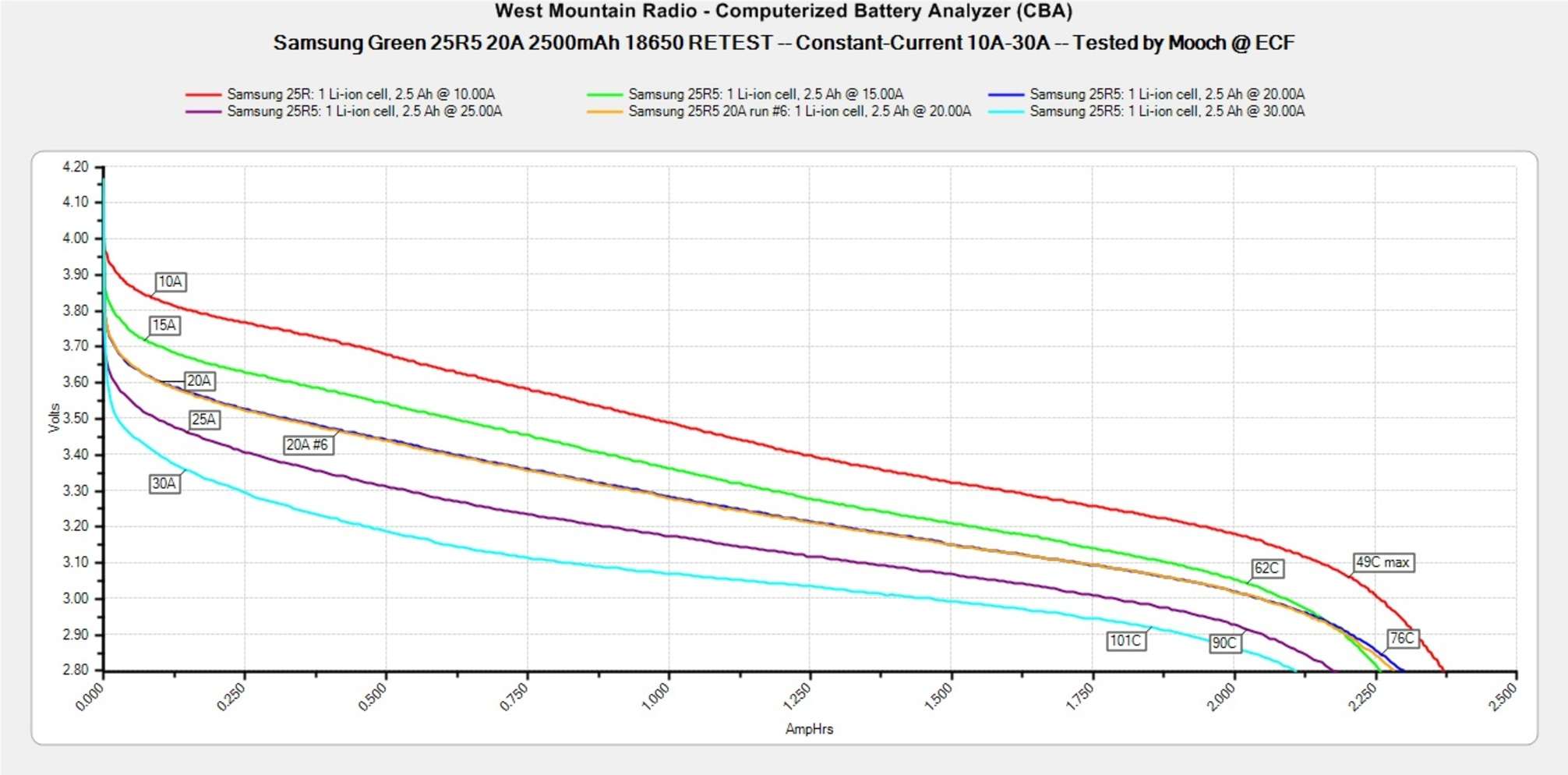The width and height of the screenshot is (1568, 775).
Task: Click the '3.60' voltage tick label
Action: click(76, 382)
